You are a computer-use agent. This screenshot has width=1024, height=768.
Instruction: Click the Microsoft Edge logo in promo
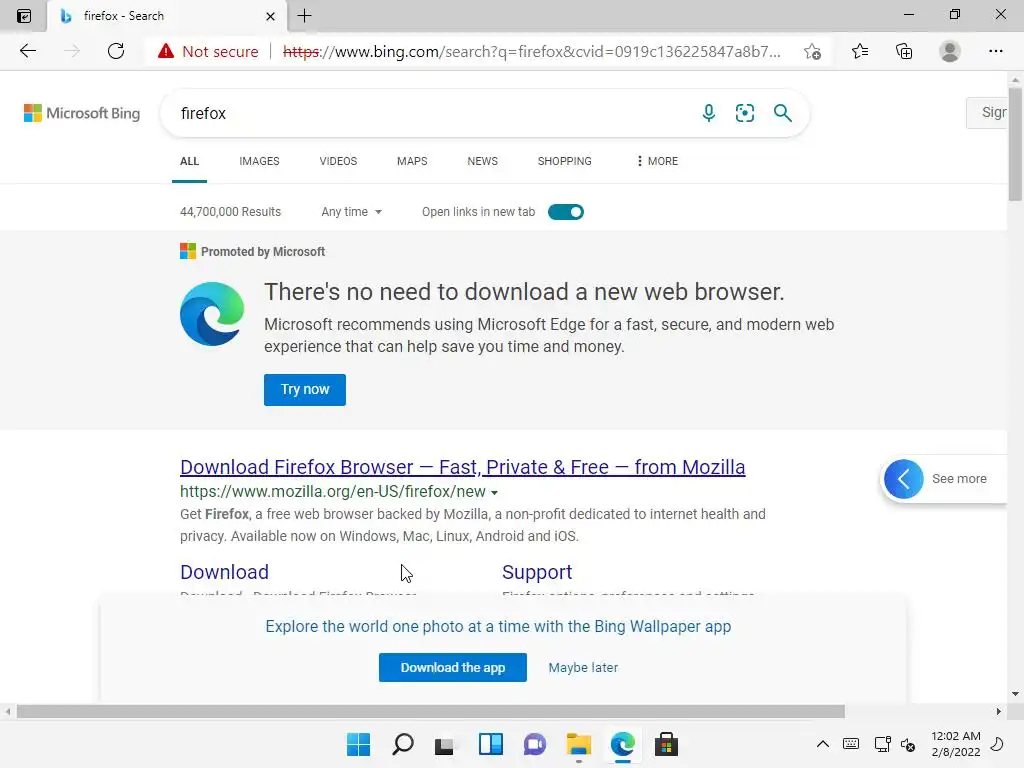click(212, 314)
